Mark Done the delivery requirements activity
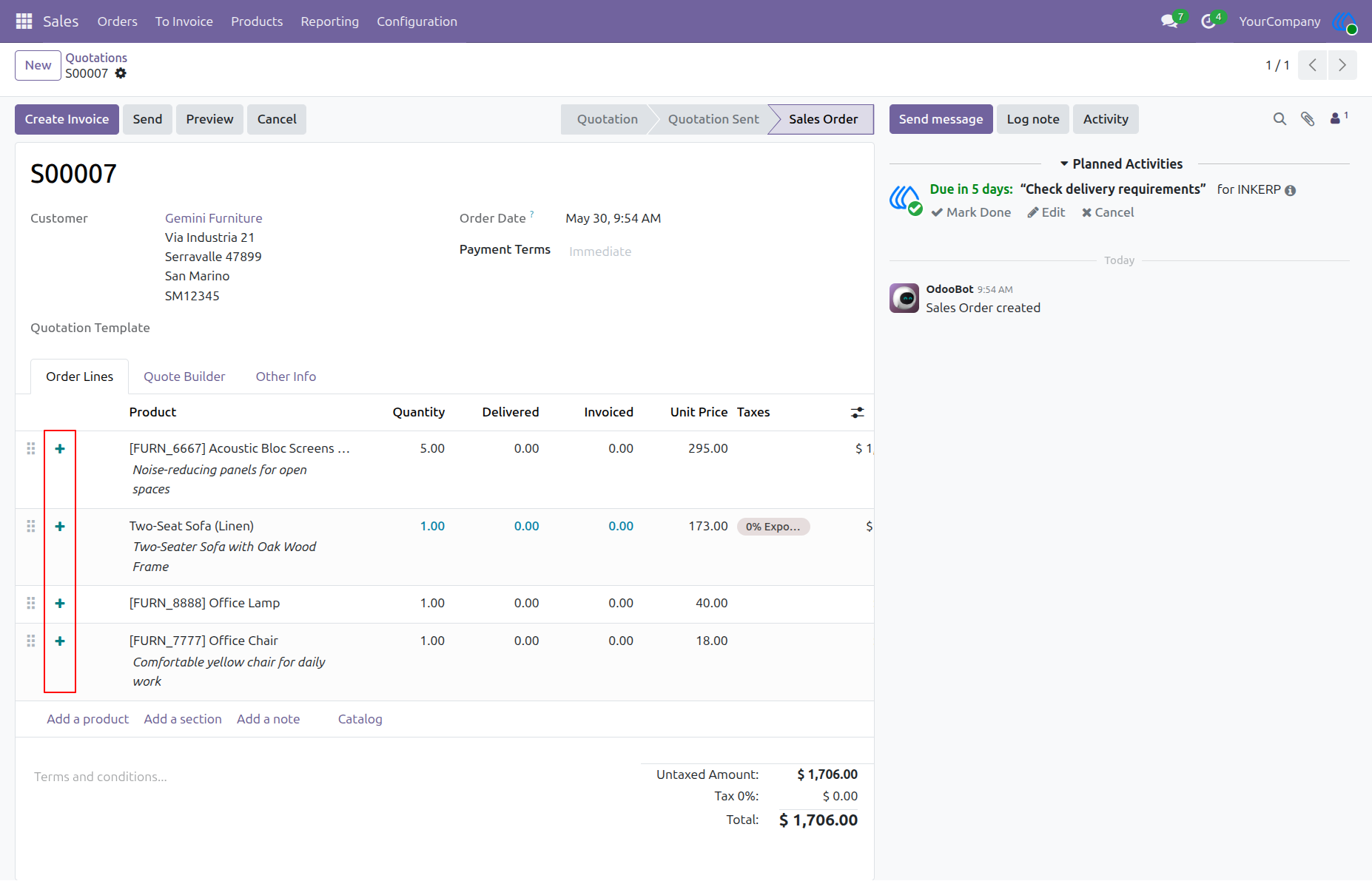 [971, 212]
